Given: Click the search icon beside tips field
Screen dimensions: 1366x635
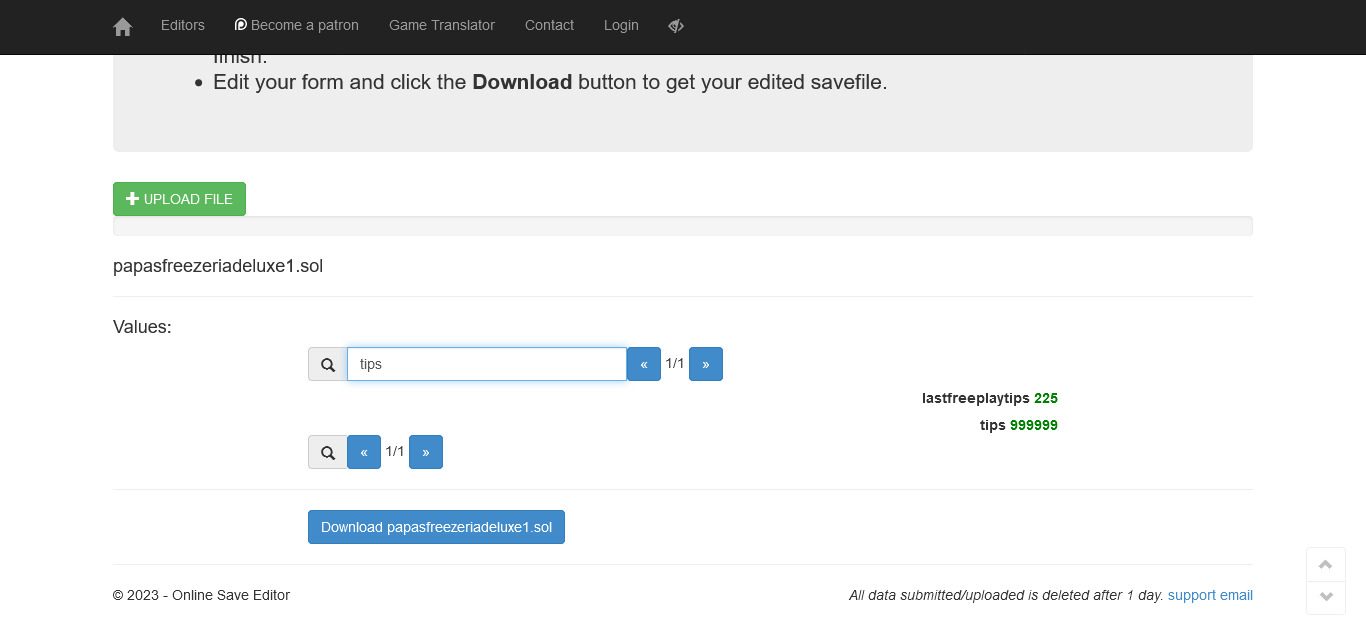Looking at the screenshot, I should click(x=328, y=364).
